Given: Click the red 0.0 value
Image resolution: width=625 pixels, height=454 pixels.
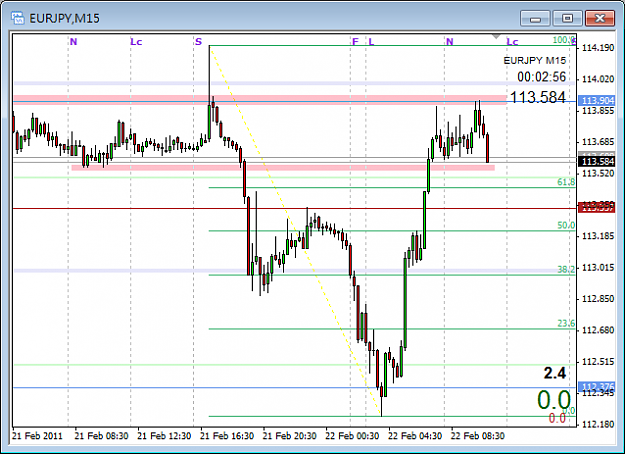Looking at the screenshot, I should tap(557, 418).
